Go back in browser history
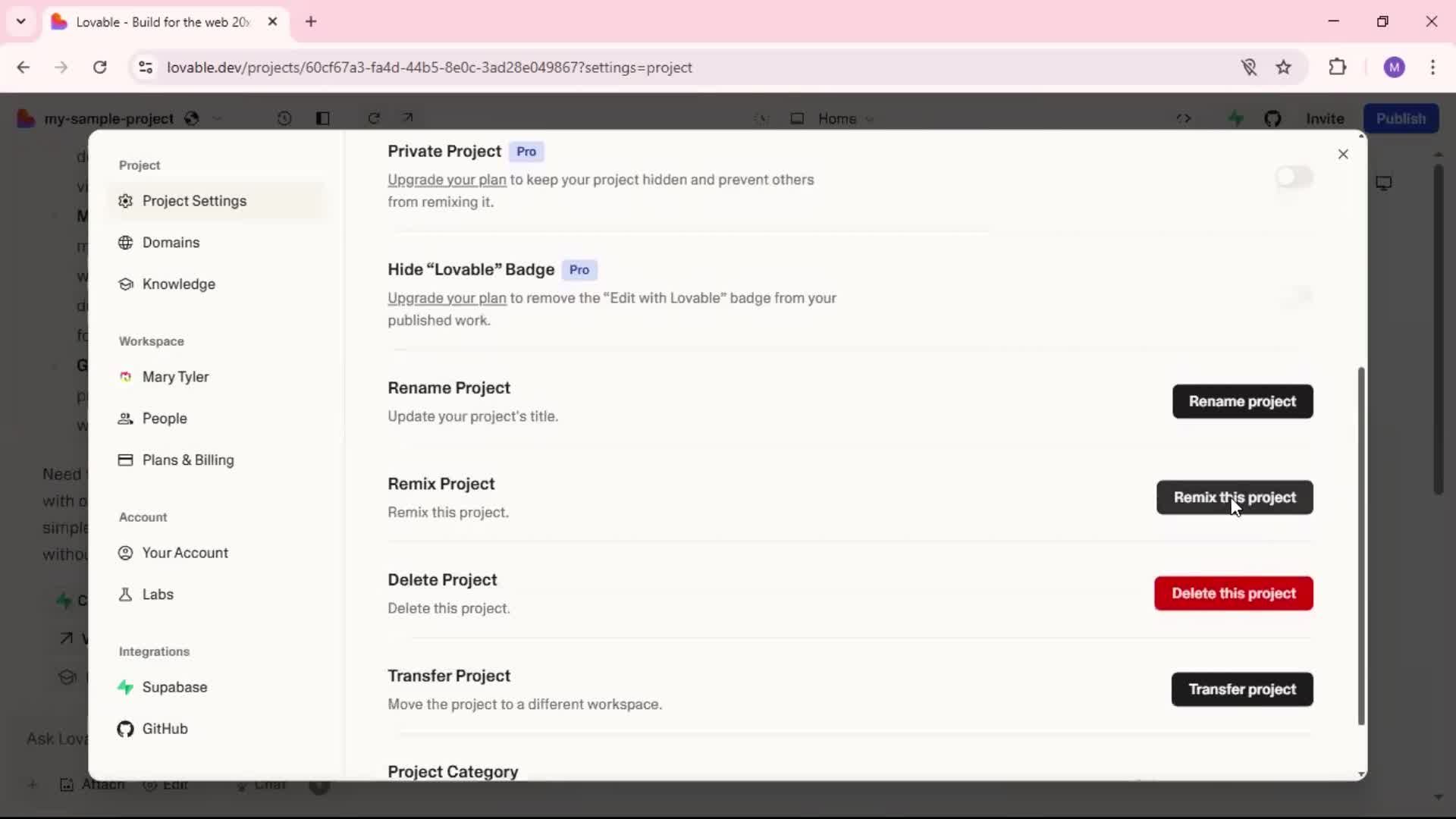The height and width of the screenshot is (819, 1456). 24,67
